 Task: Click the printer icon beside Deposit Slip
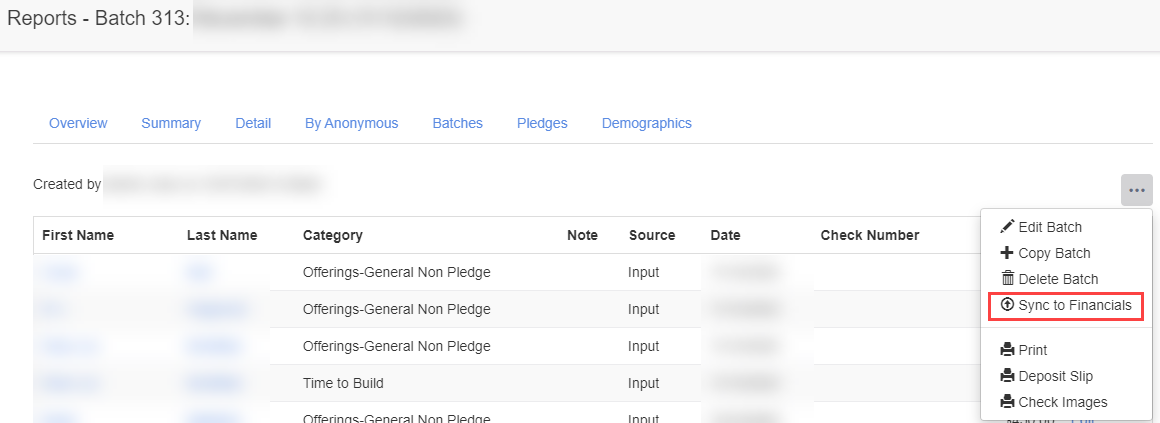point(1007,376)
